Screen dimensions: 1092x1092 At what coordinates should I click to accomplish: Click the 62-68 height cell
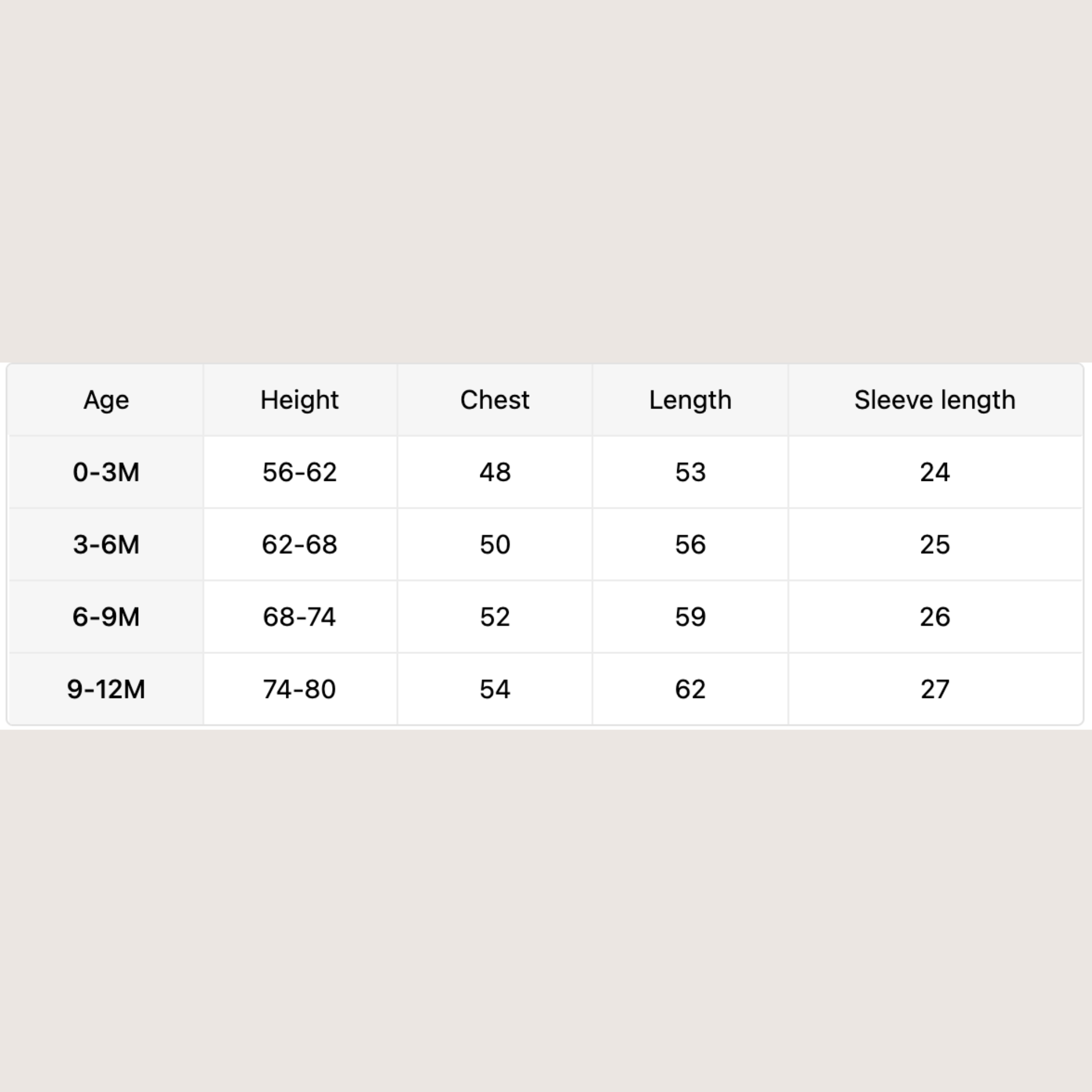[x=300, y=544]
